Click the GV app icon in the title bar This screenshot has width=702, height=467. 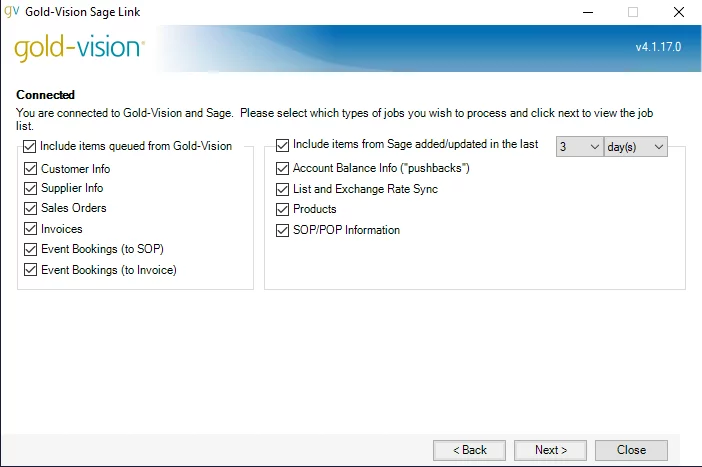[12, 11]
